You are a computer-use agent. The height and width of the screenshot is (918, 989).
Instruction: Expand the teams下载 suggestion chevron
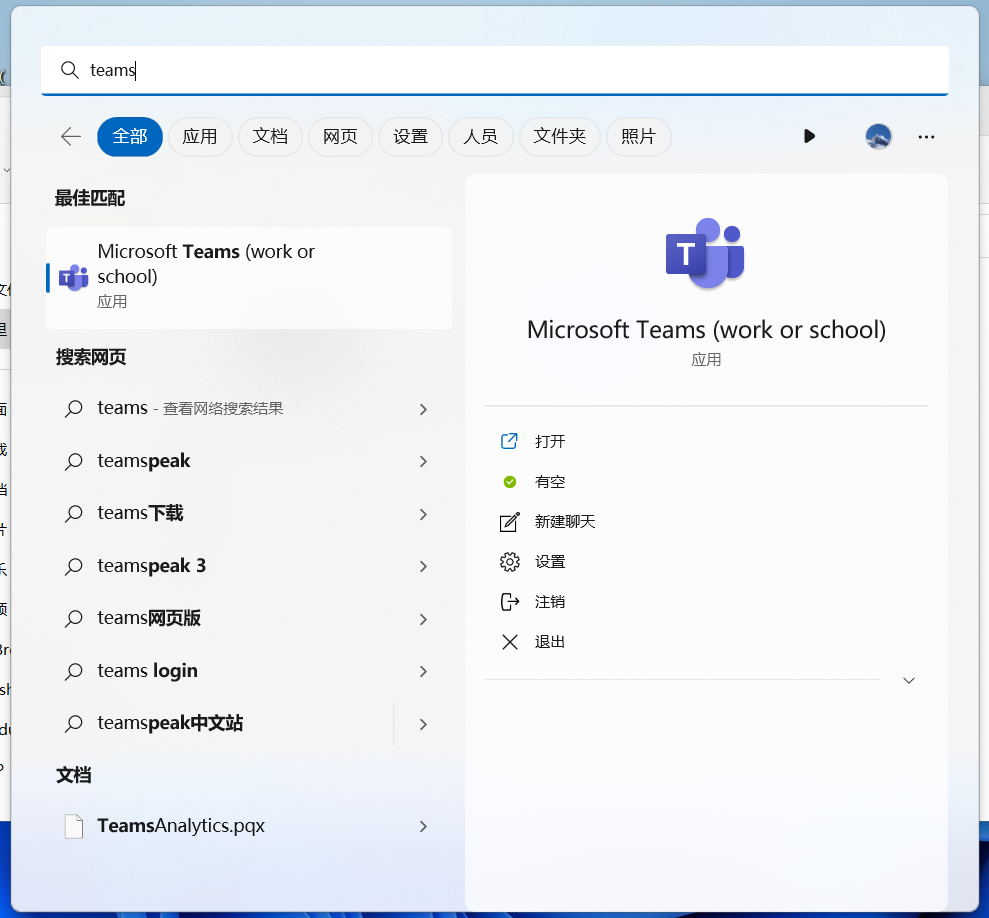(423, 514)
